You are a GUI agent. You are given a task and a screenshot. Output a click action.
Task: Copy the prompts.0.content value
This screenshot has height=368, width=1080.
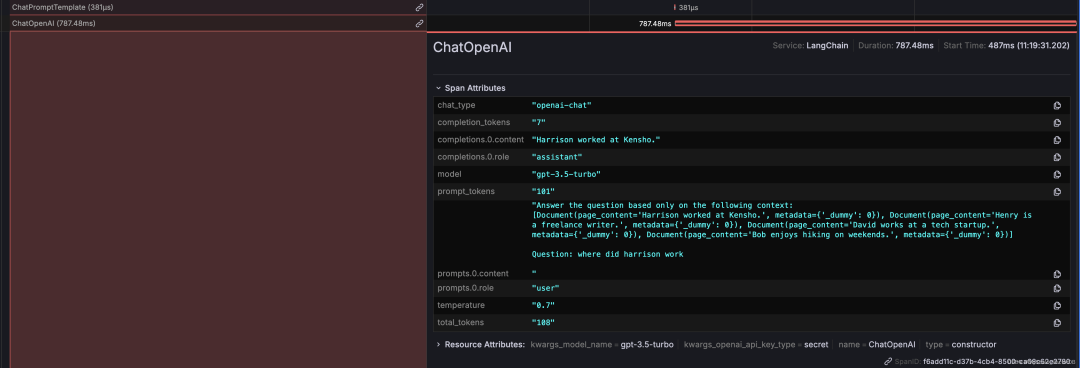click(x=1057, y=274)
